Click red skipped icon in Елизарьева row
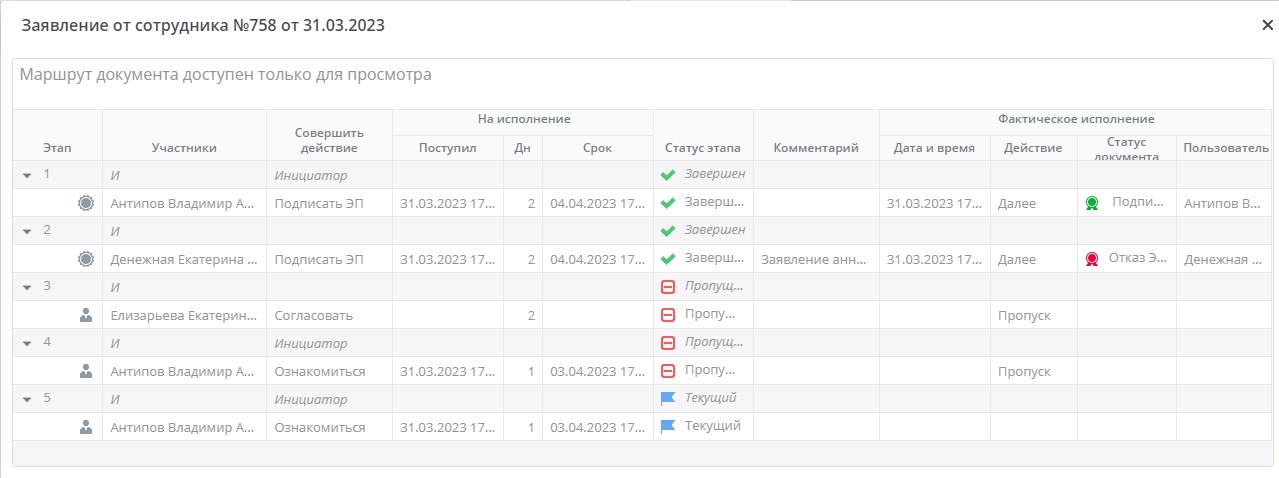This screenshot has height=478, width=1279. (668, 315)
